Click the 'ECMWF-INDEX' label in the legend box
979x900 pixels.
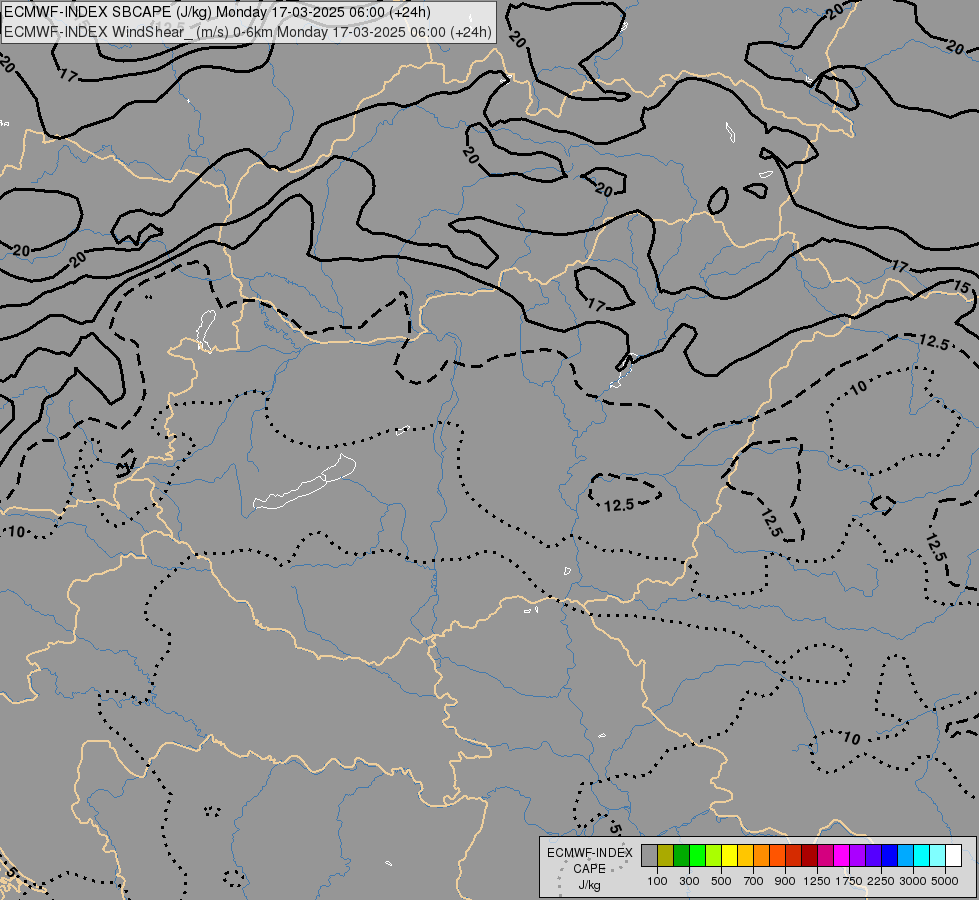[x=589, y=853]
